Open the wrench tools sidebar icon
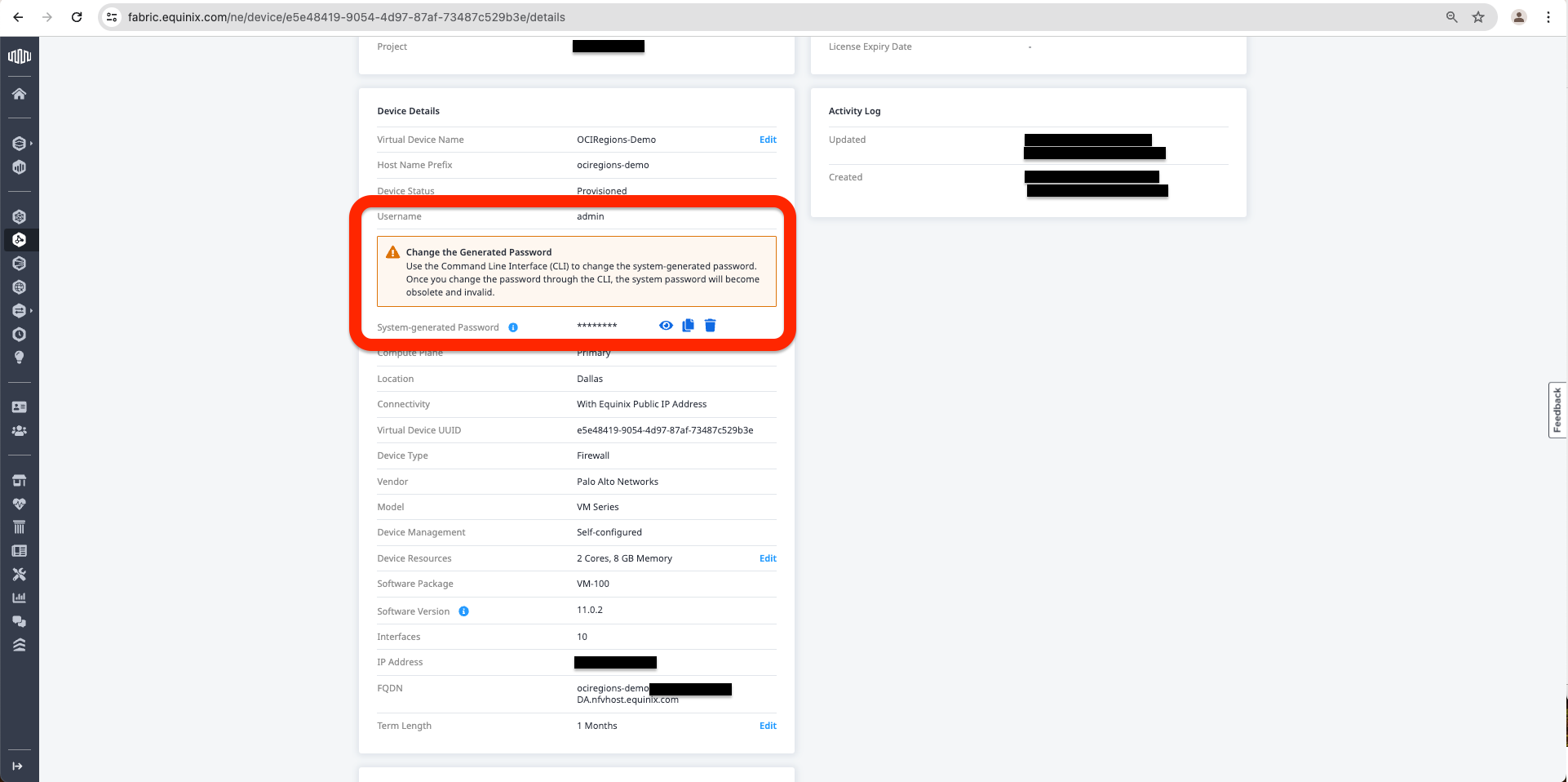Image resolution: width=1568 pixels, height=782 pixels. click(x=19, y=575)
